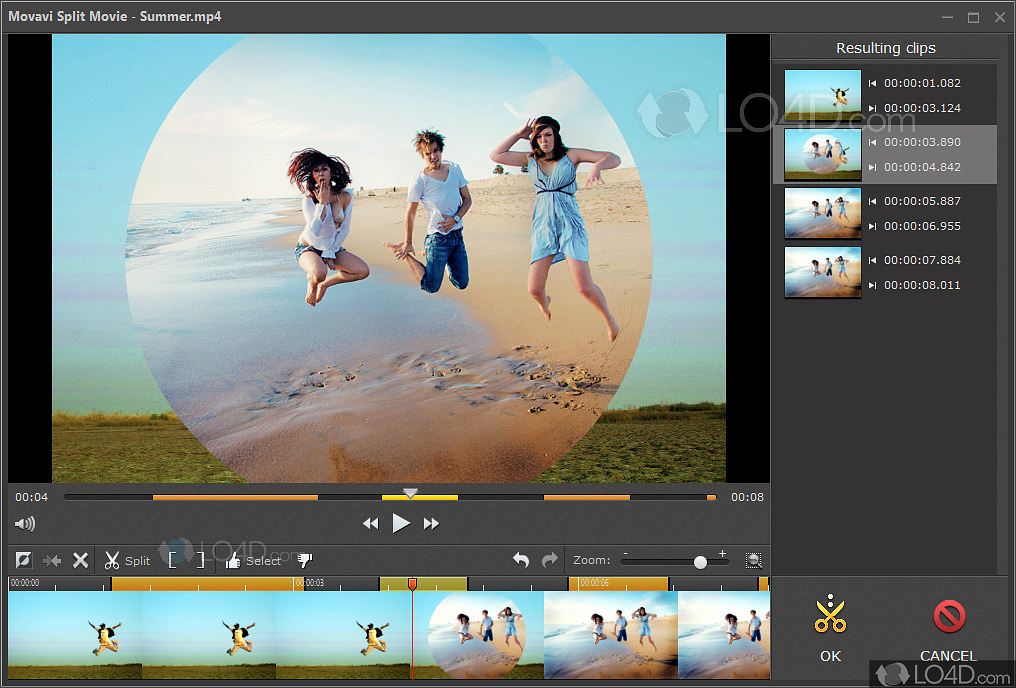Viewport: 1016px width, 688px height.
Task: Click the merge fragments icon
Action: (x=51, y=560)
